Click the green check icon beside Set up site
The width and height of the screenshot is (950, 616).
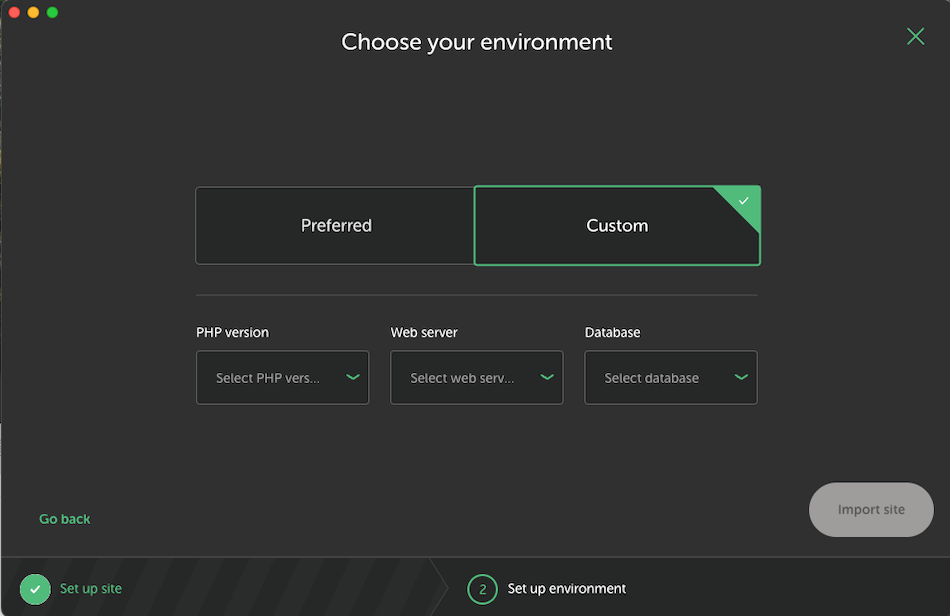35,589
